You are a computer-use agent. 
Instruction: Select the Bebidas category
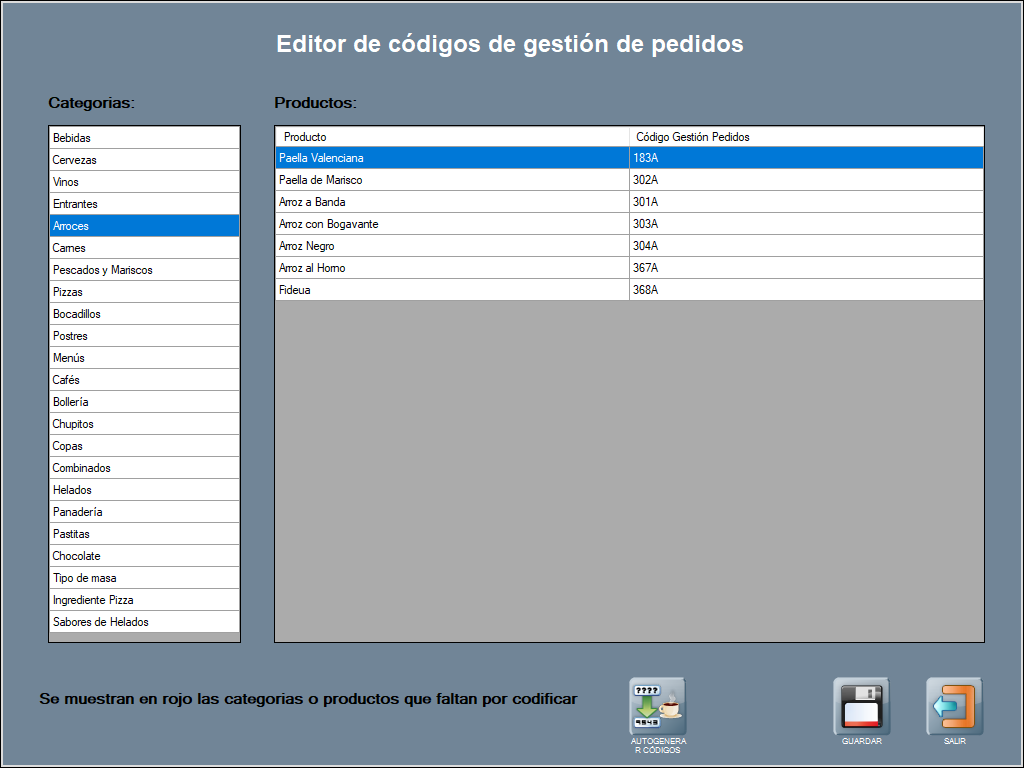pyautogui.click(x=144, y=138)
